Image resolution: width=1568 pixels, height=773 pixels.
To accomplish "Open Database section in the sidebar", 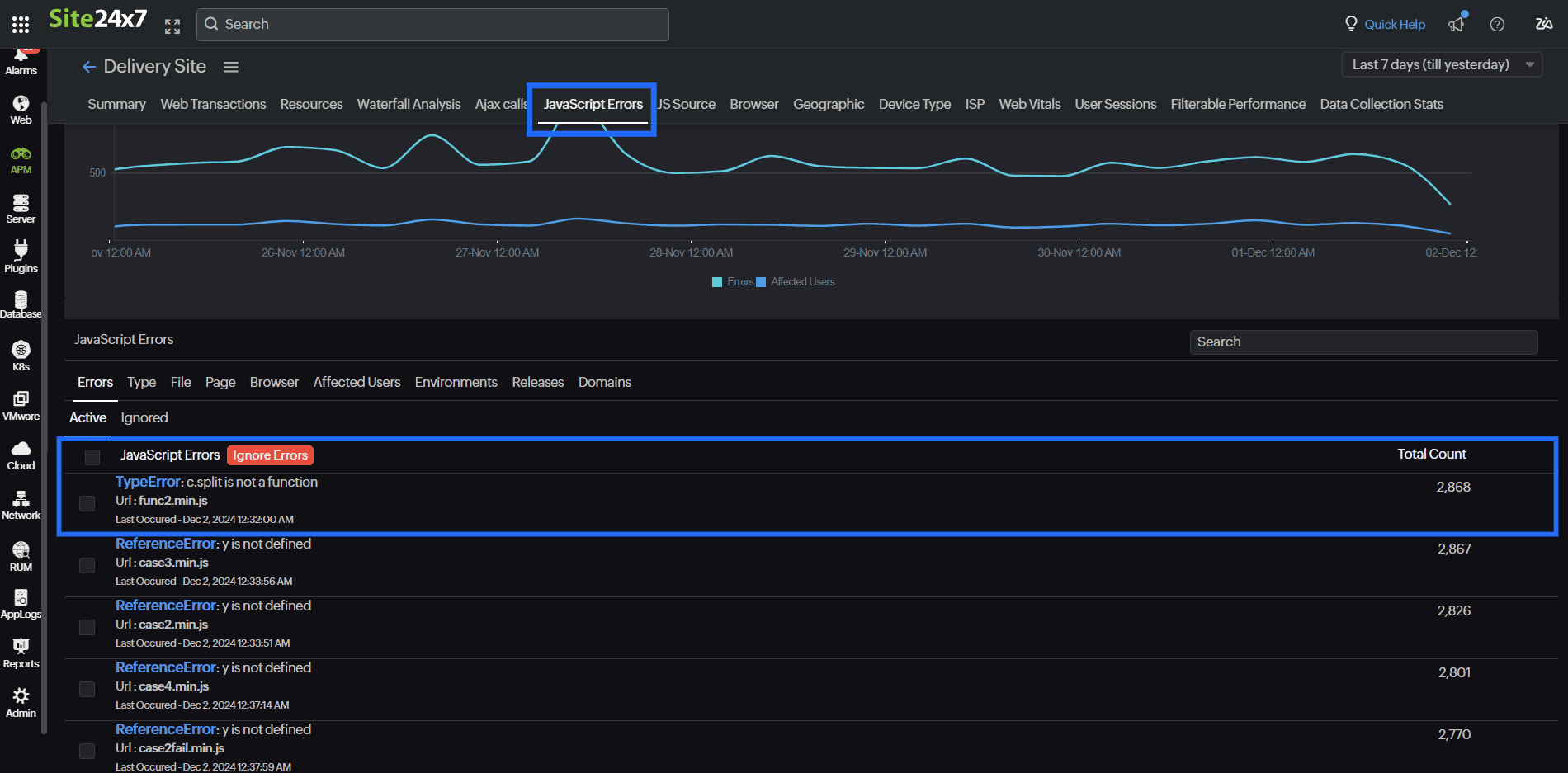I will tap(21, 305).
